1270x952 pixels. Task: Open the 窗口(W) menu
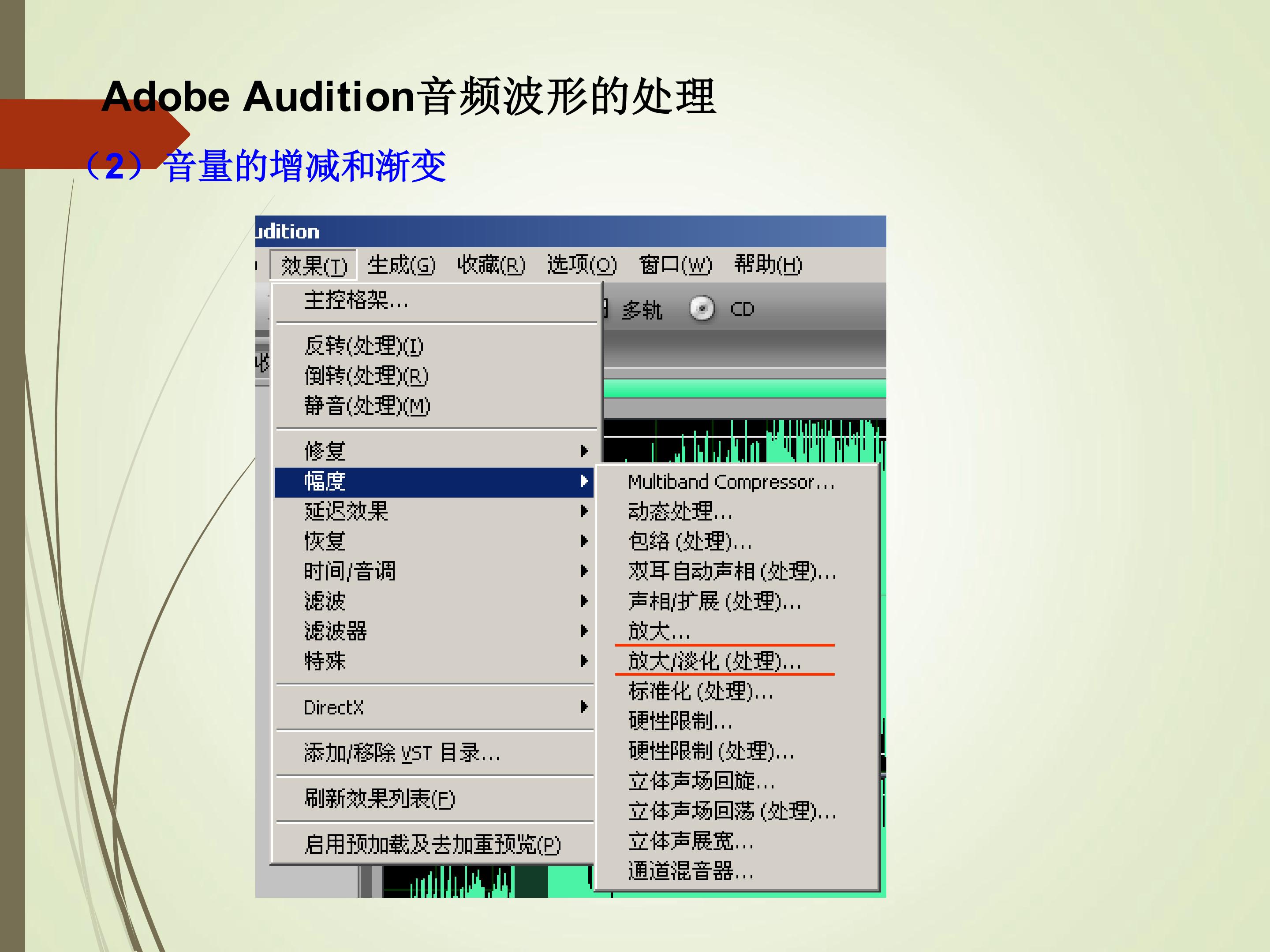[675, 265]
